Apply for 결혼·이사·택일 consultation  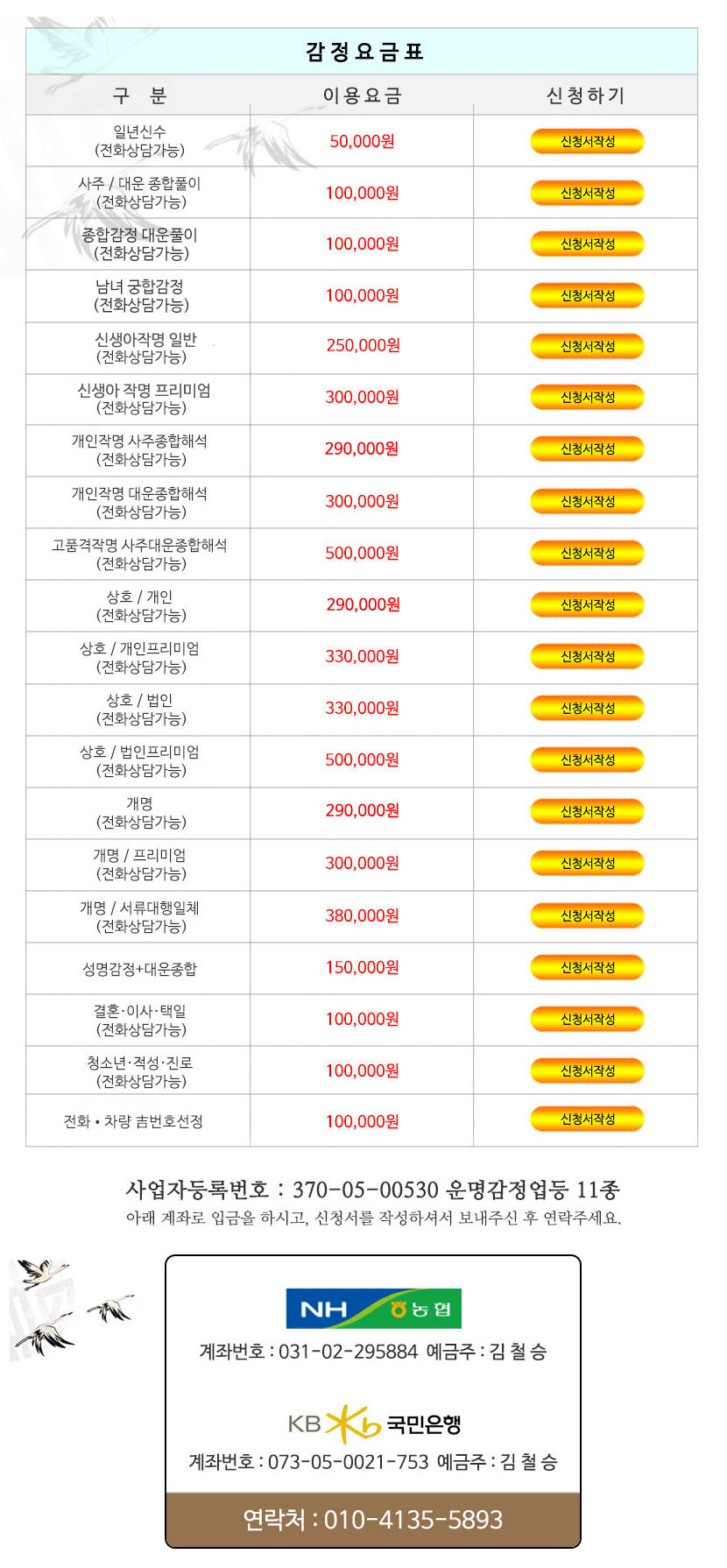point(587,1019)
